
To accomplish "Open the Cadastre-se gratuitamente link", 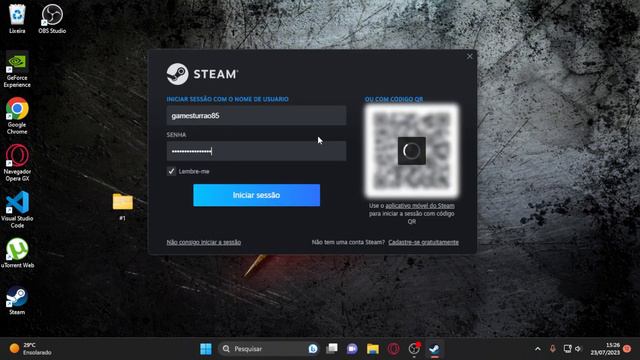I will point(423,242).
